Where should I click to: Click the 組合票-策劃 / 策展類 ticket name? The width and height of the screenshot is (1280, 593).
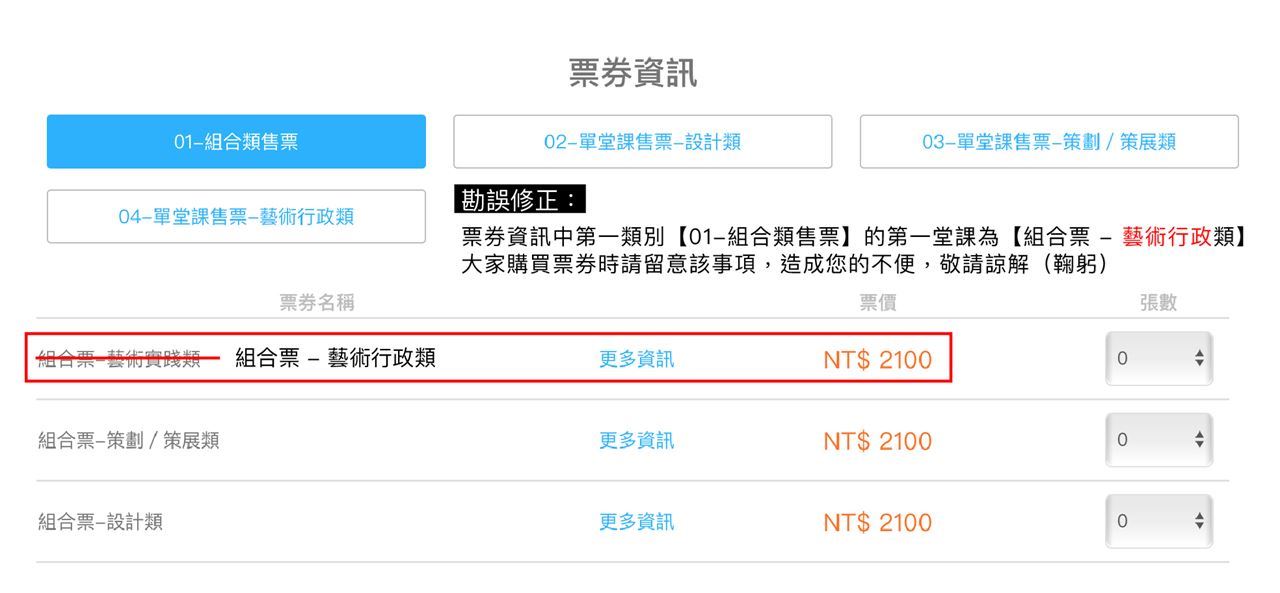point(129,441)
